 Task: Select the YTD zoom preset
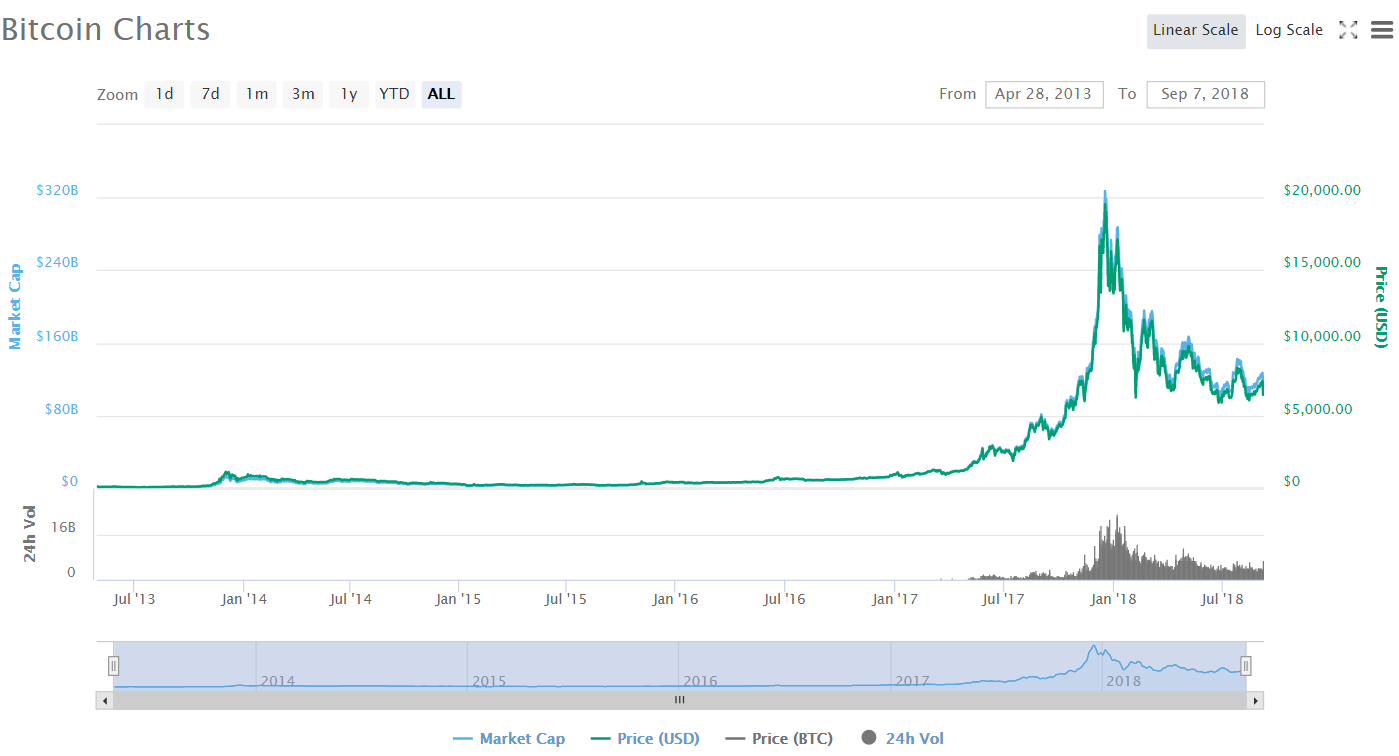(x=394, y=93)
